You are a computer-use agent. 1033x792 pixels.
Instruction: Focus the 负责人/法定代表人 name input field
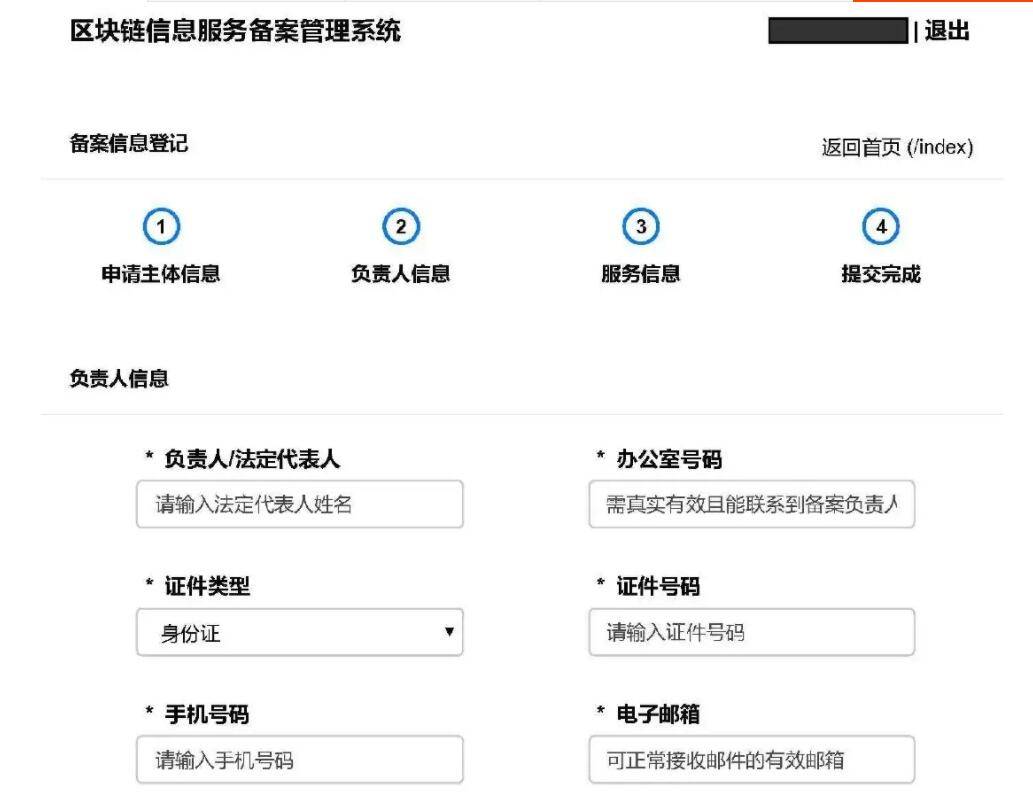tap(300, 504)
